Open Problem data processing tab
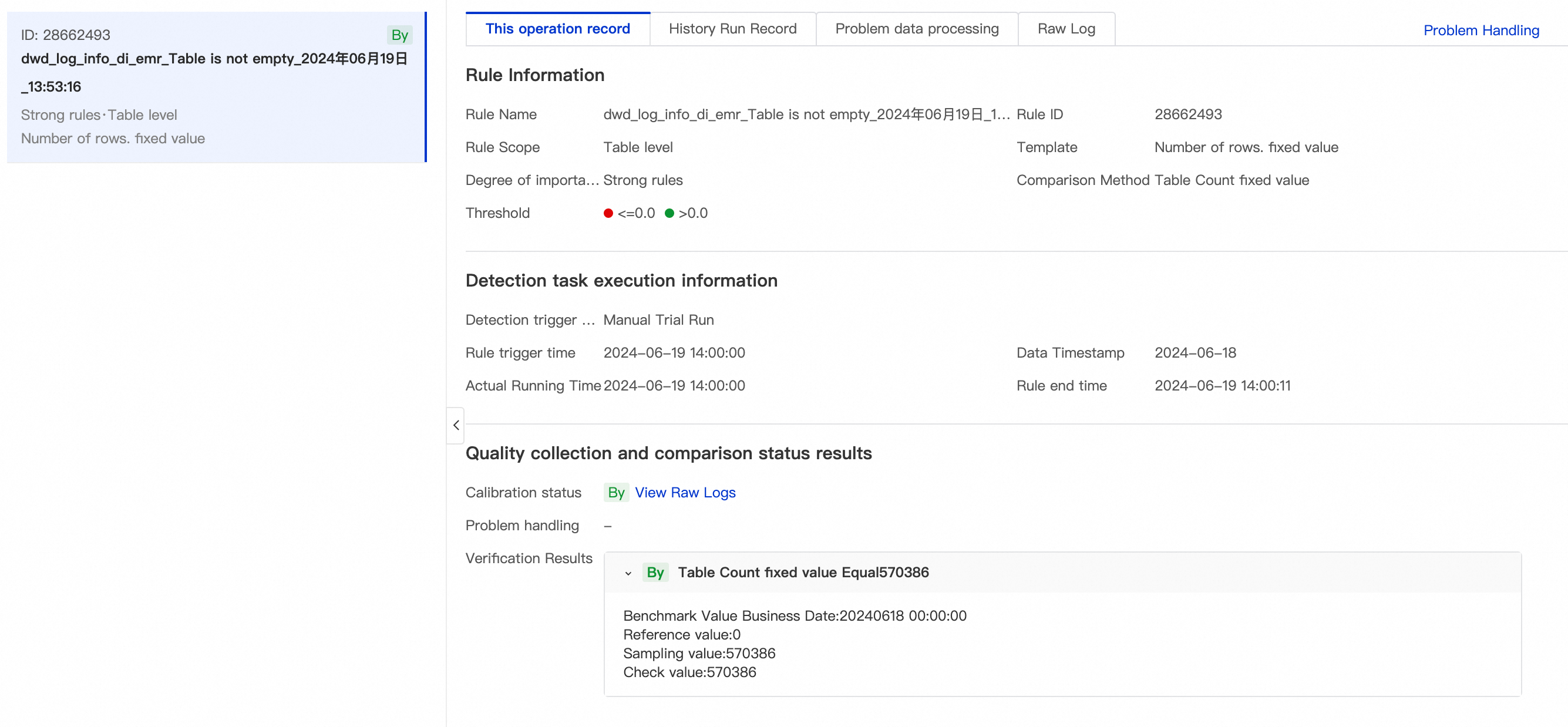1568x727 pixels. pyautogui.click(x=916, y=29)
